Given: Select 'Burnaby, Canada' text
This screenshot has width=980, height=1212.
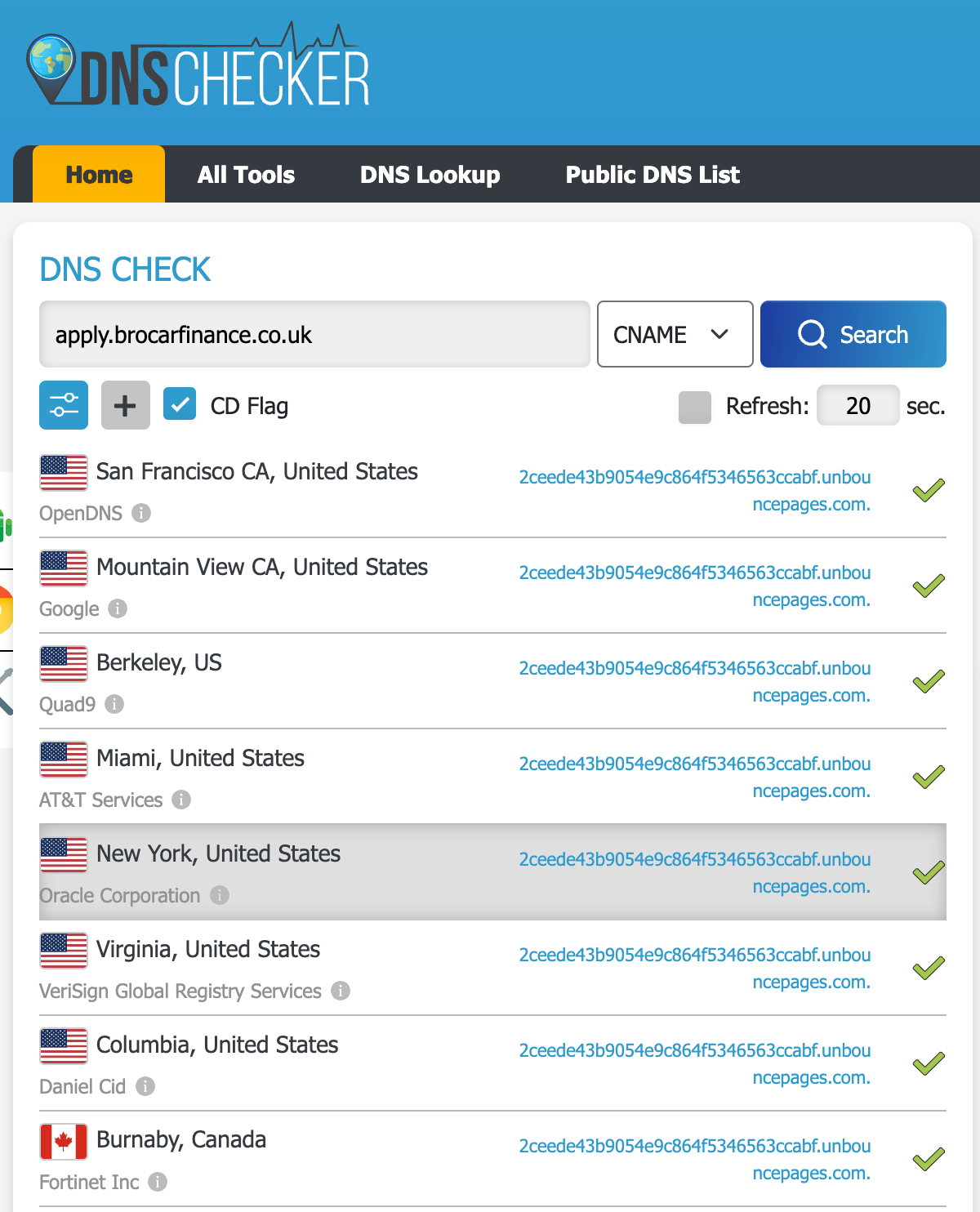Looking at the screenshot, I should [181, 1140].
